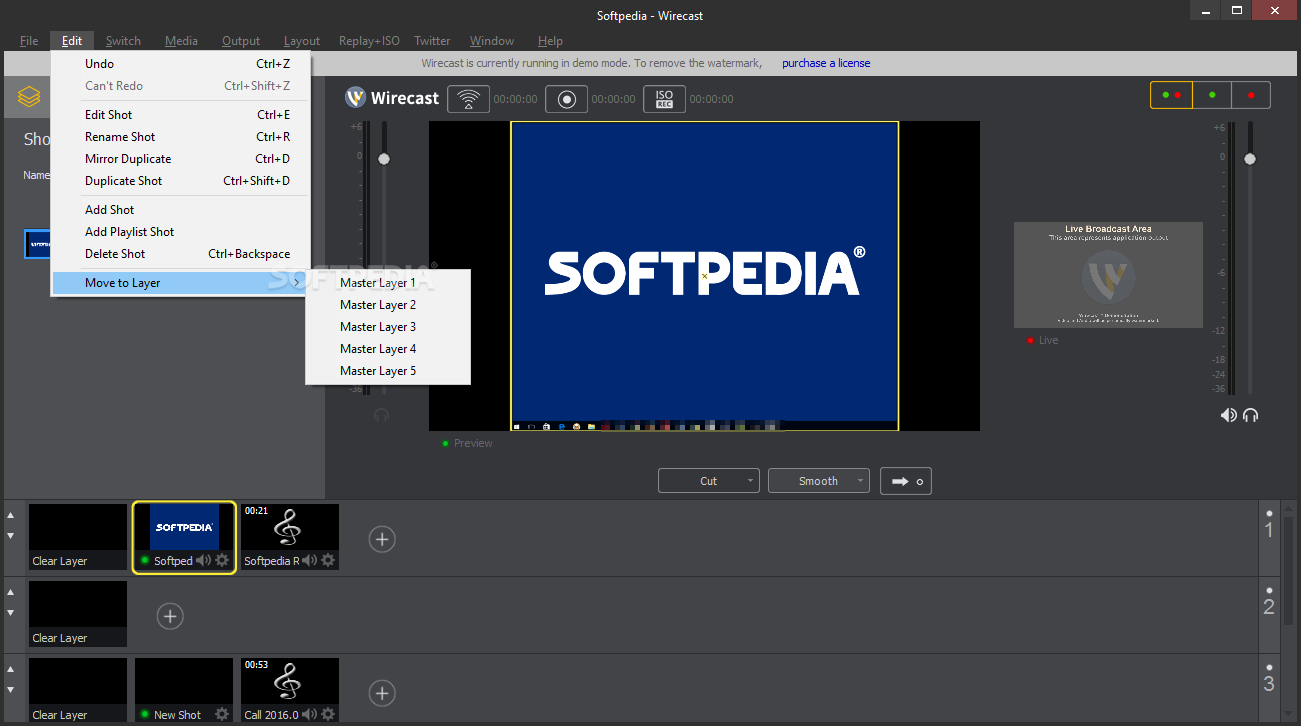Select Master Layer 1 in submenu

click(388, 283)
